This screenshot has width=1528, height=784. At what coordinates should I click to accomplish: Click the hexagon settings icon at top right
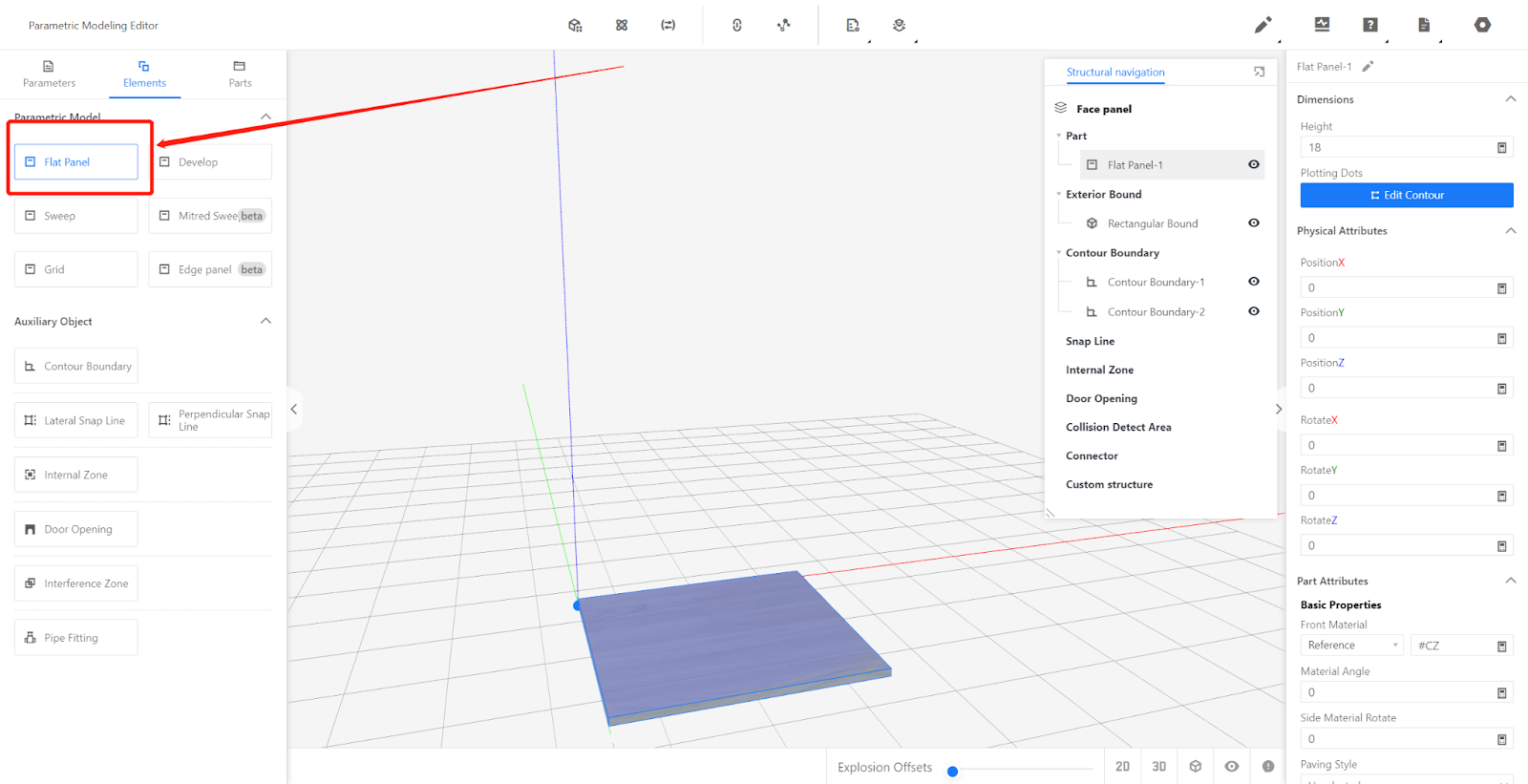point(1482,25)
